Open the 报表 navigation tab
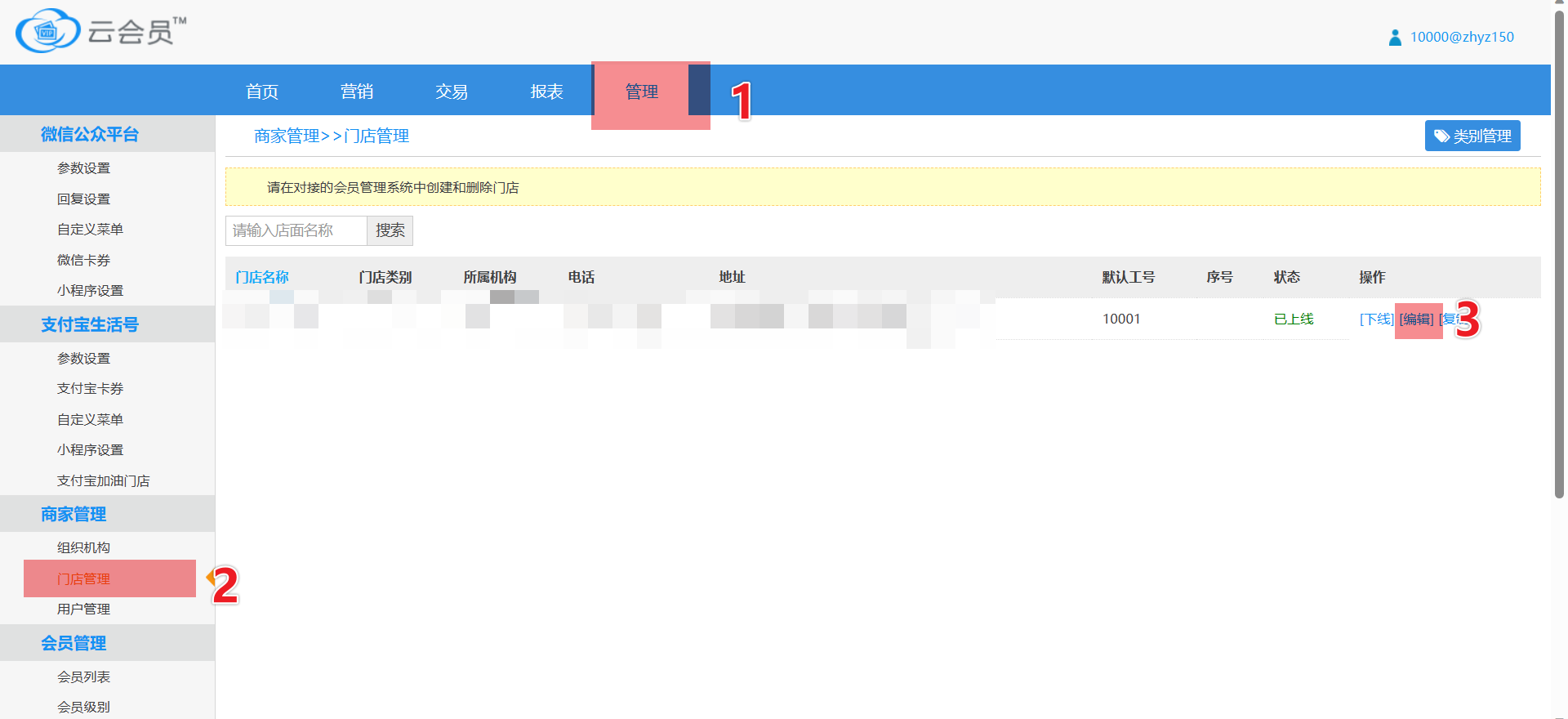This screenshot has height=719, width=1568. point(546,92)
